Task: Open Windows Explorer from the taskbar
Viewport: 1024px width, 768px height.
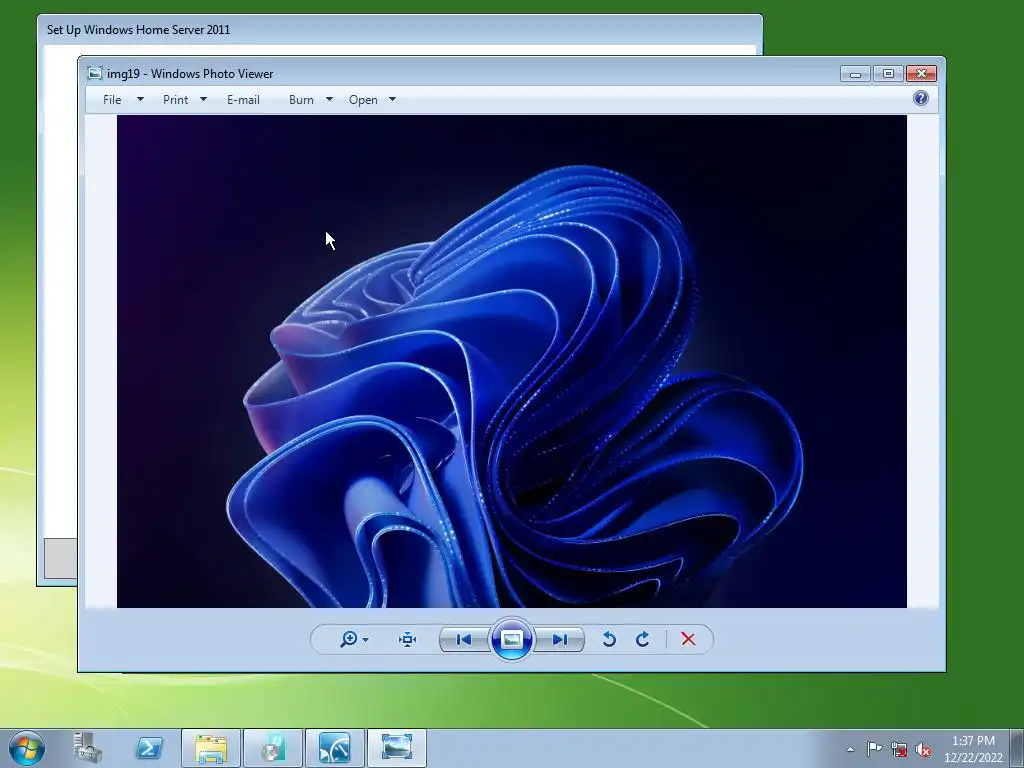Action: pyautogui.click(x=211, y=748)
